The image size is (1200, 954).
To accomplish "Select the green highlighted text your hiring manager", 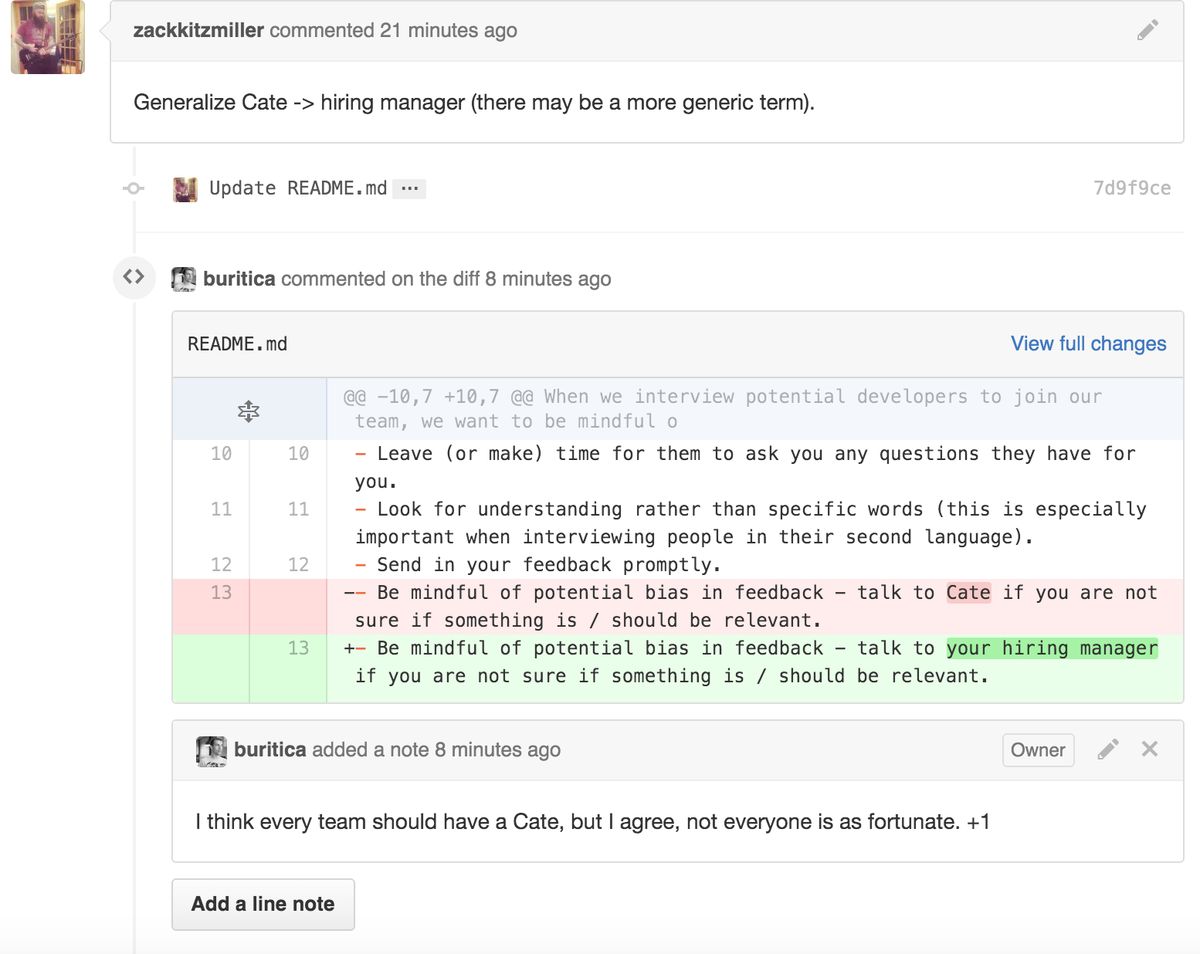I will [1050, 648].
